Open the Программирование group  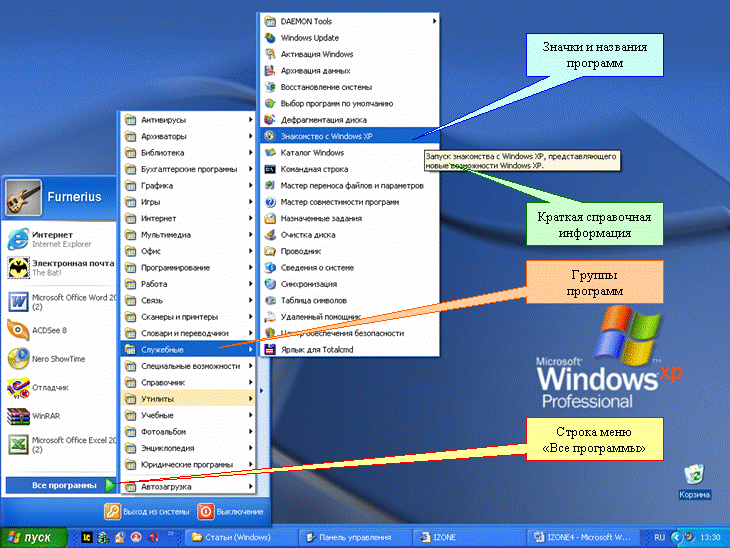pos(188,267)
